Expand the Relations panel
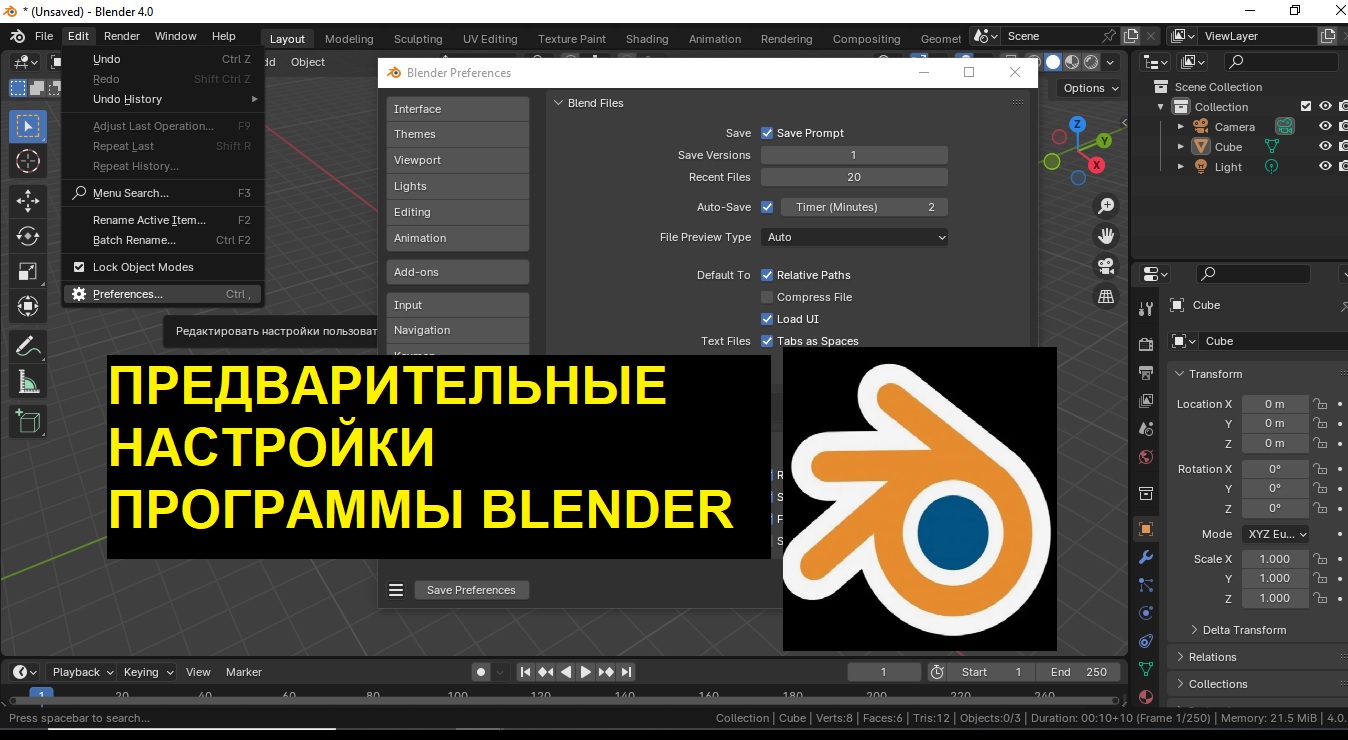 click(1212, 657)
